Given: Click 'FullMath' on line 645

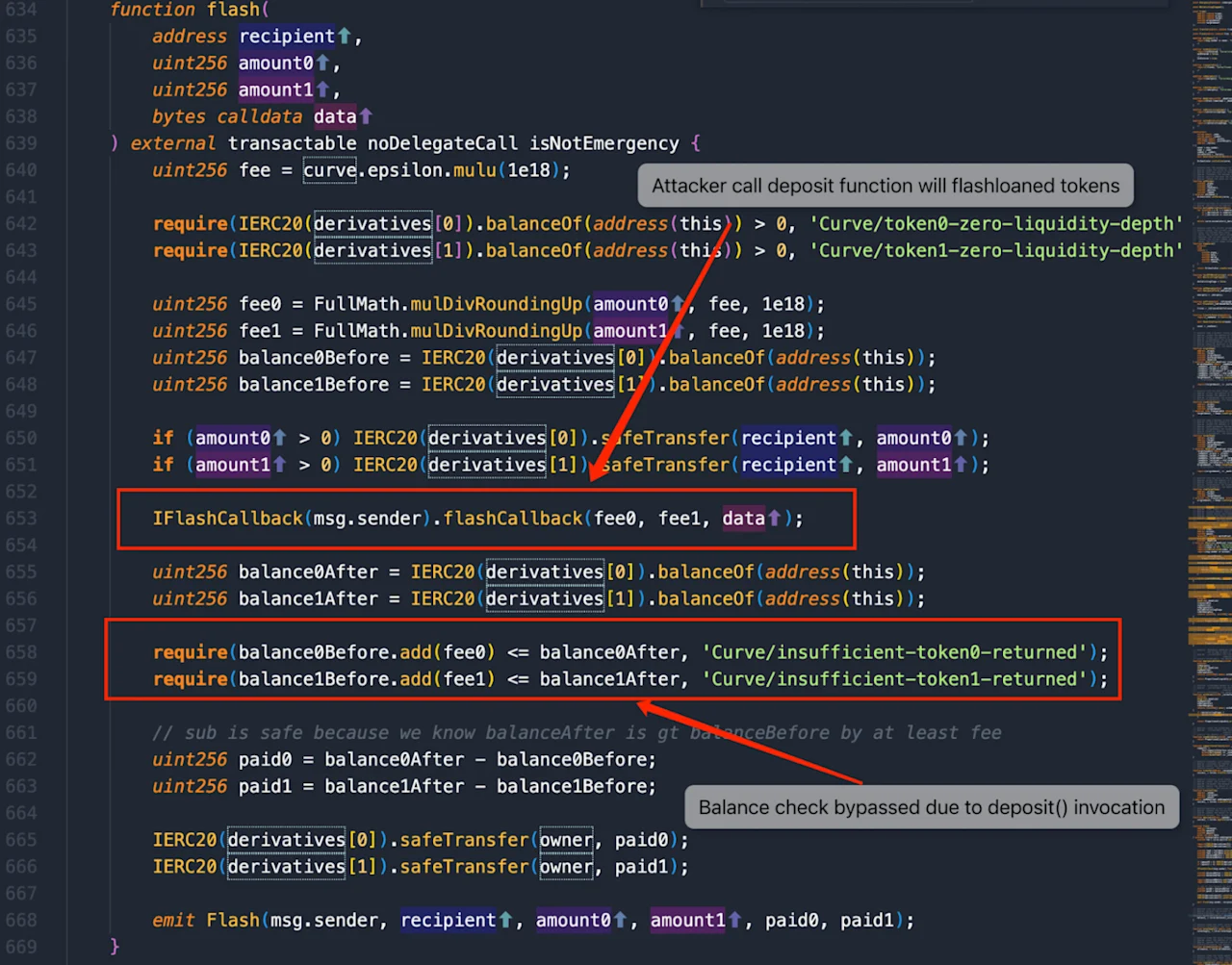Looking at the screenshot, I should click(x=357, y=304).
